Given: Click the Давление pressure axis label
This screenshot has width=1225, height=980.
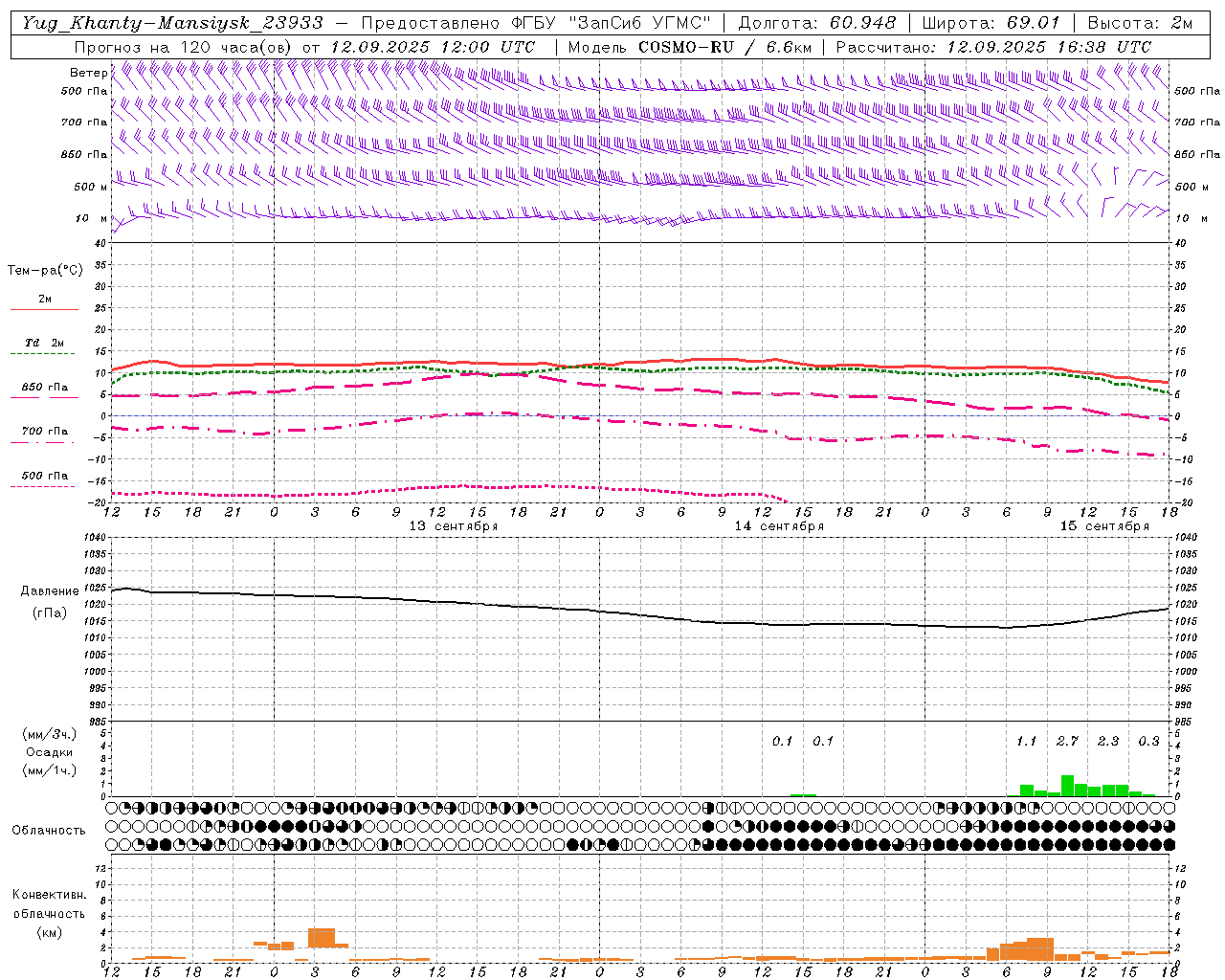Looking at the screenshot, I should pyautogui.click(x=50, y=591).
